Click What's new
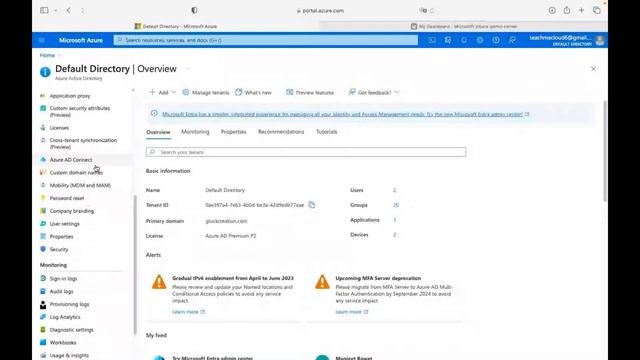Image resolution: width=640 pixels, height=360 pixels. click(x=253, y=93)
